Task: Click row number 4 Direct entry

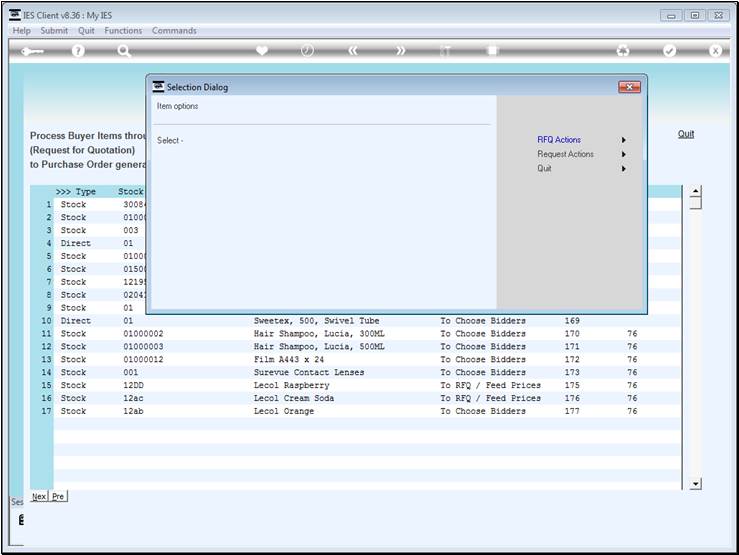Action: 49,244
